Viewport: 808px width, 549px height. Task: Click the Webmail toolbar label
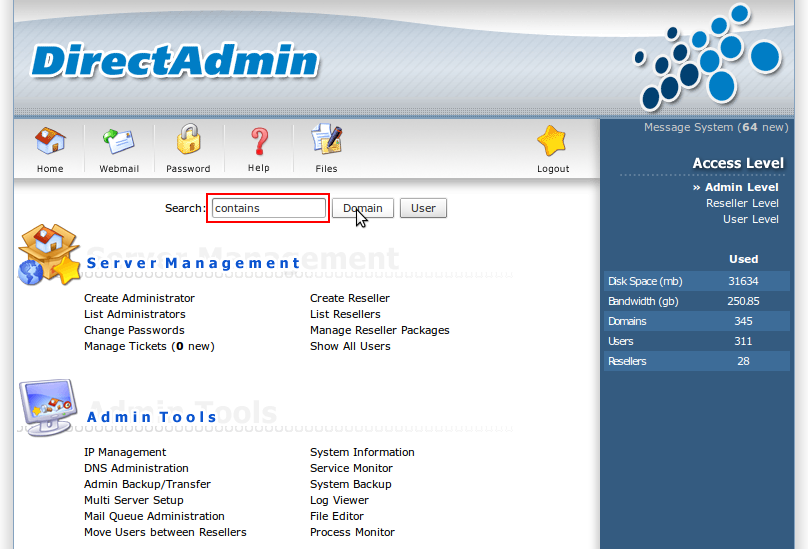tap(119, 169)
